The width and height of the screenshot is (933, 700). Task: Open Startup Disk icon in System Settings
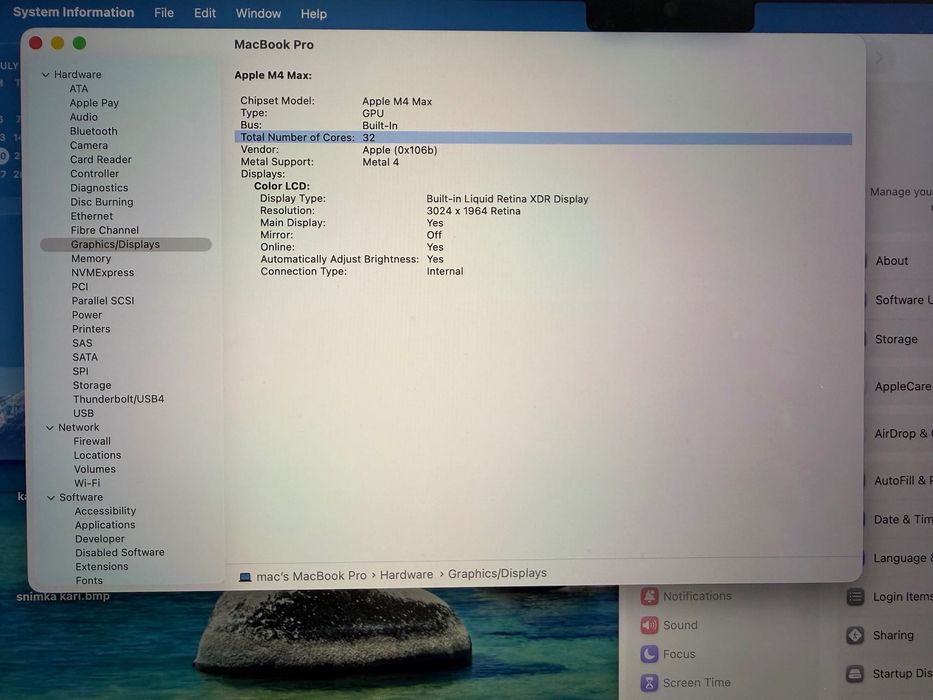(855, 674)
